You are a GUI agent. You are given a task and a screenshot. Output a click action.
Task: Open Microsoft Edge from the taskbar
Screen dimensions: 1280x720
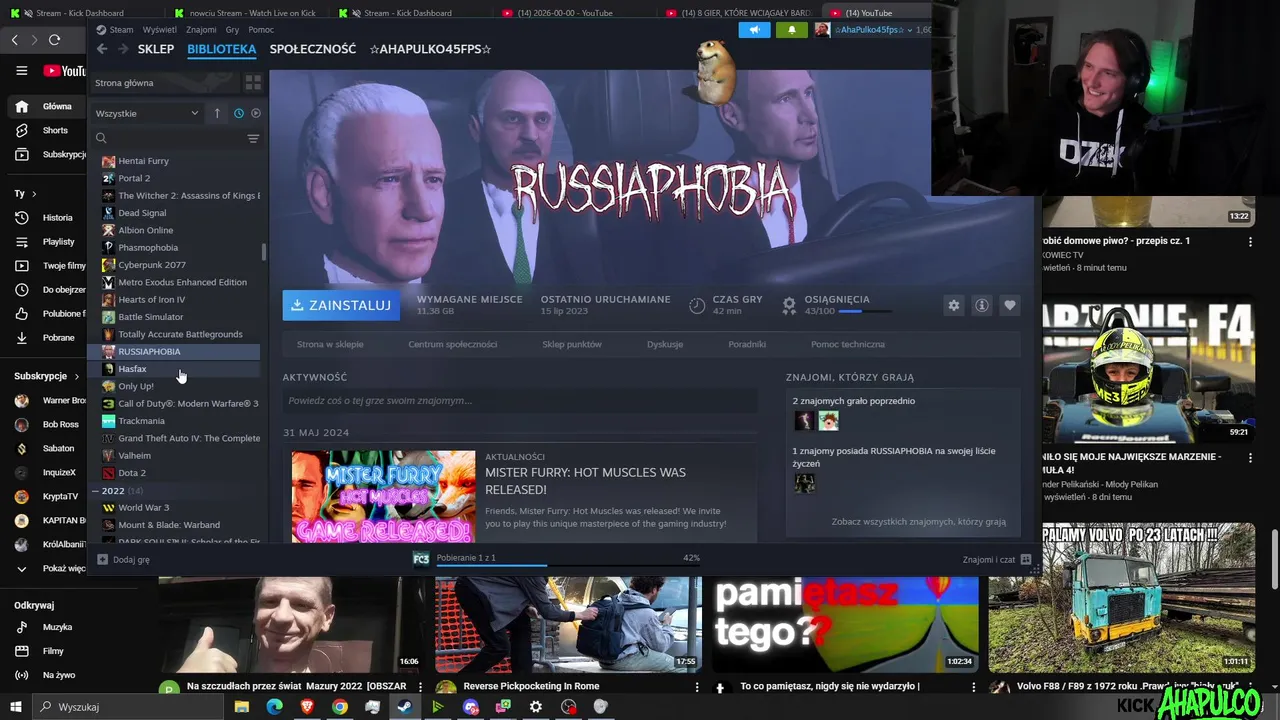tap(274, 706)
